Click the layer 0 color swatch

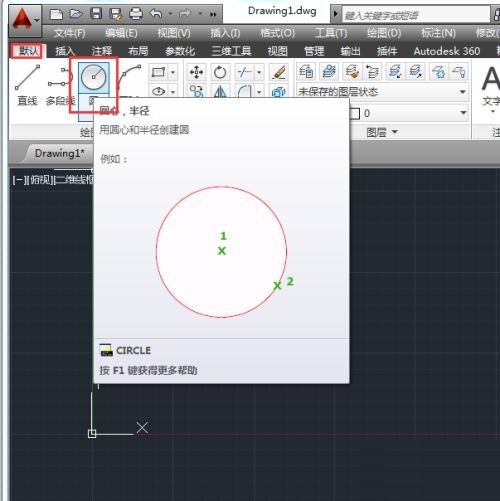[x=355, y=113]
